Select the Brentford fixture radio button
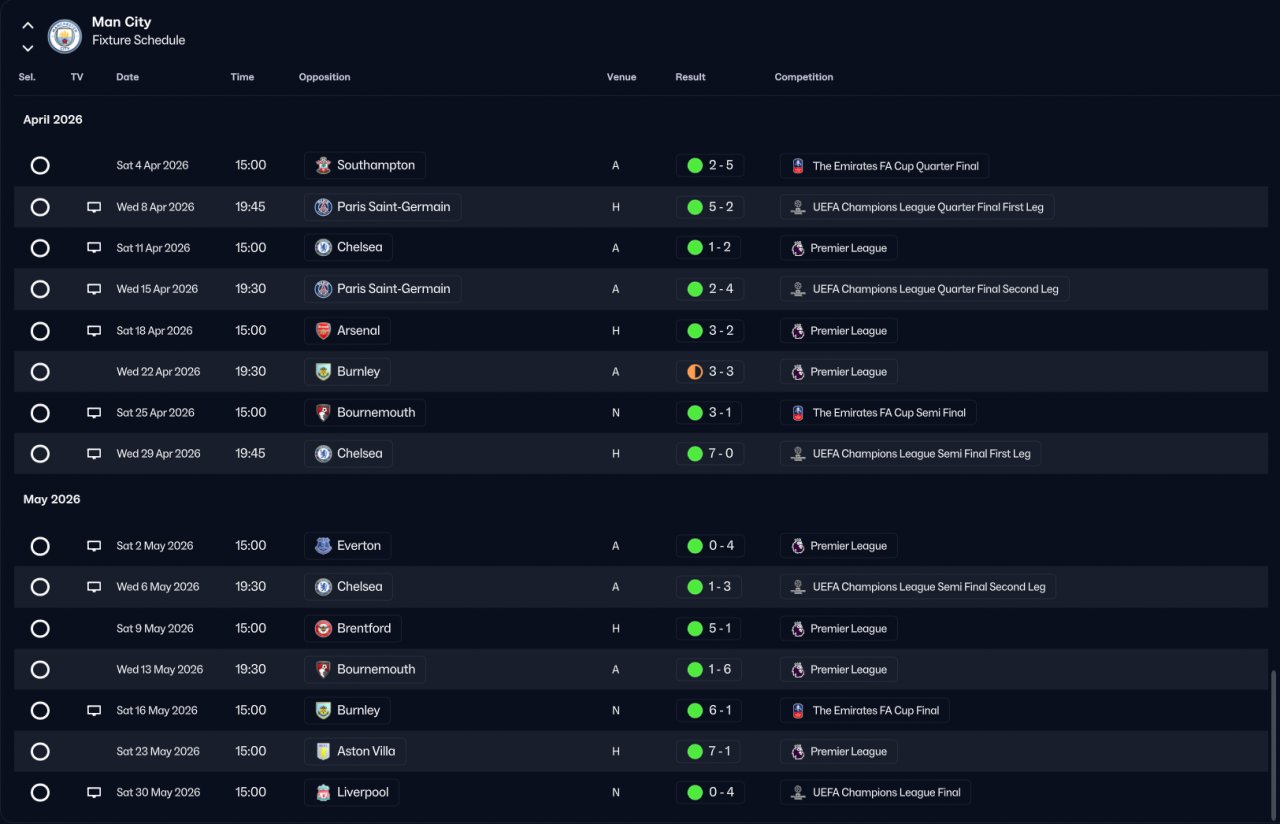 (40, 629)
